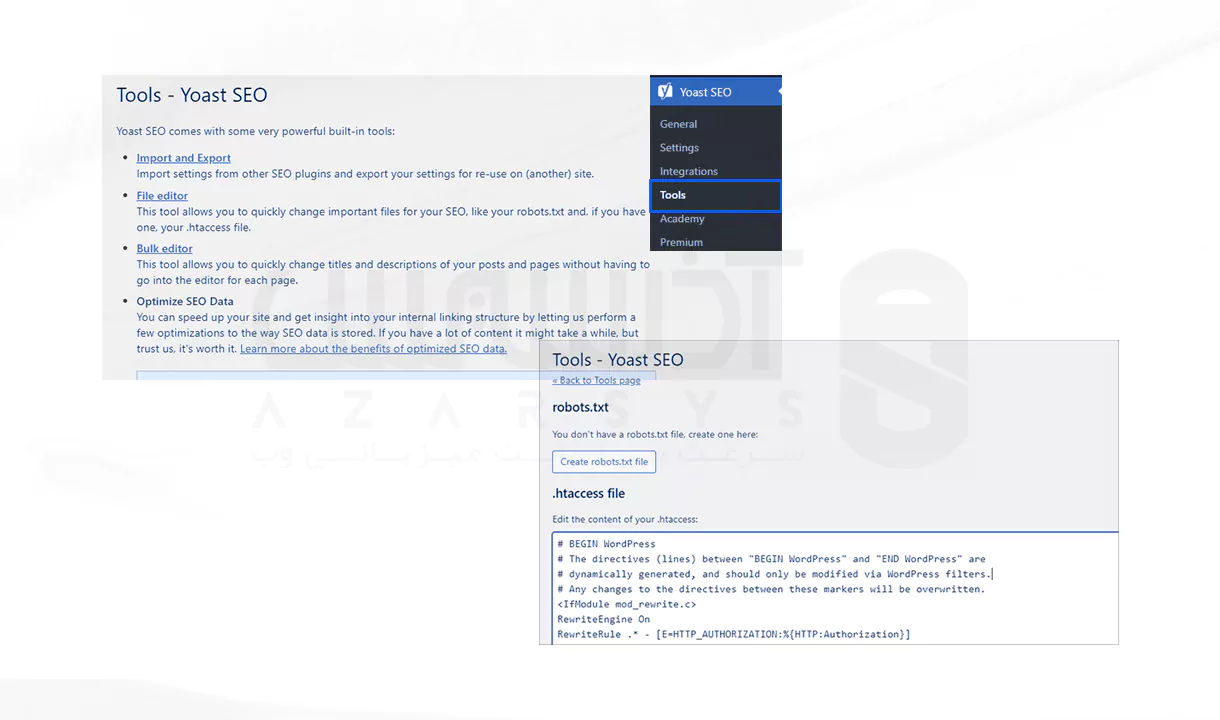Click the Create robots.txt file button
Image resolution: width=1220 pixels, height=720 pixels.
pyautogui.click(x=604, y=462)
